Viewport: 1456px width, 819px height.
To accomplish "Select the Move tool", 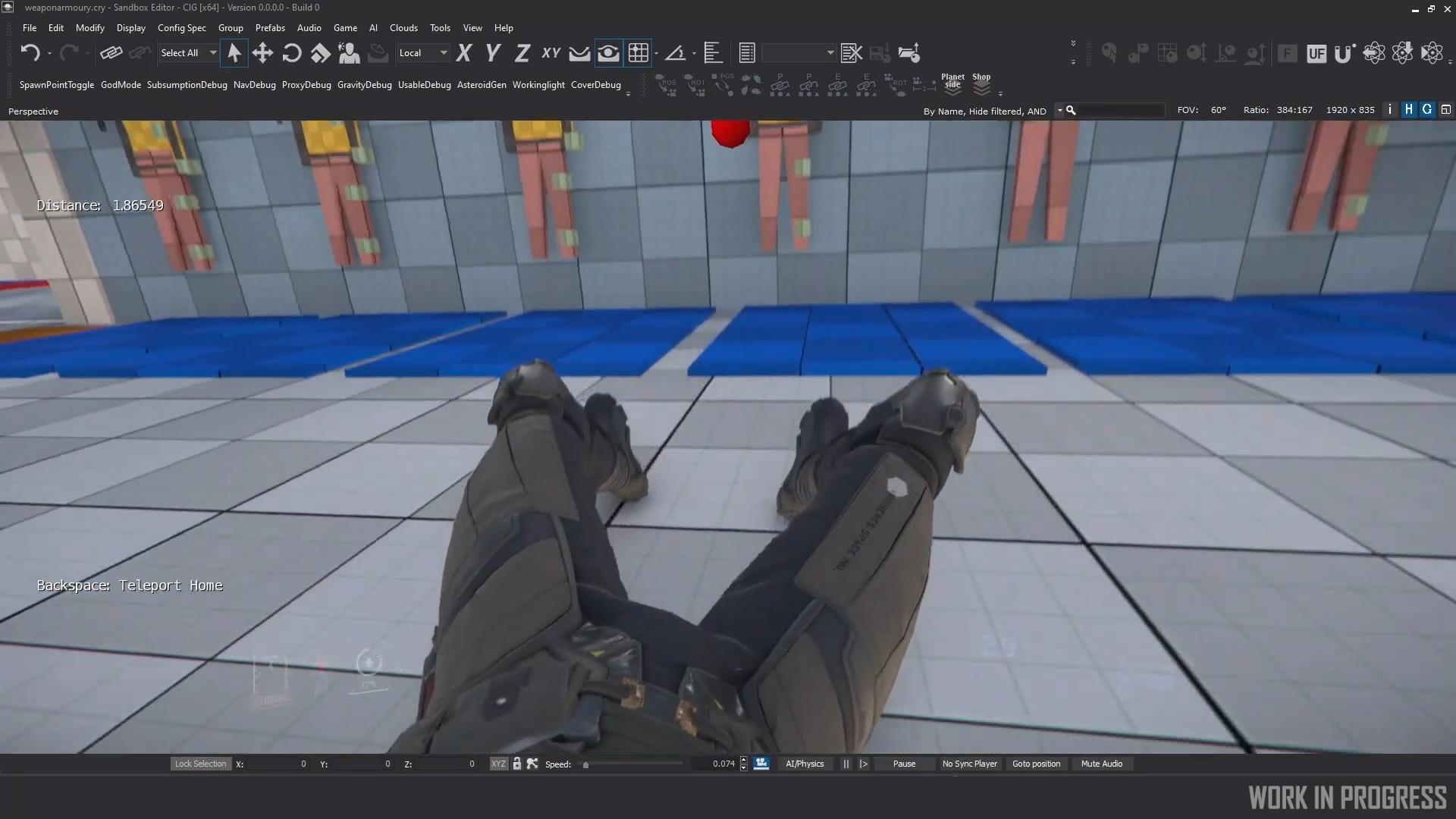I will pyautogui.click(x=262, y=53).
